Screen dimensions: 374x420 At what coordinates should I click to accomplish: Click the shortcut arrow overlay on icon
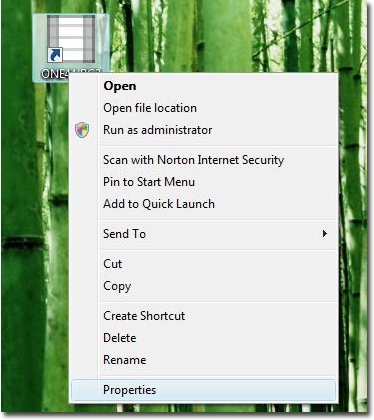55,55
